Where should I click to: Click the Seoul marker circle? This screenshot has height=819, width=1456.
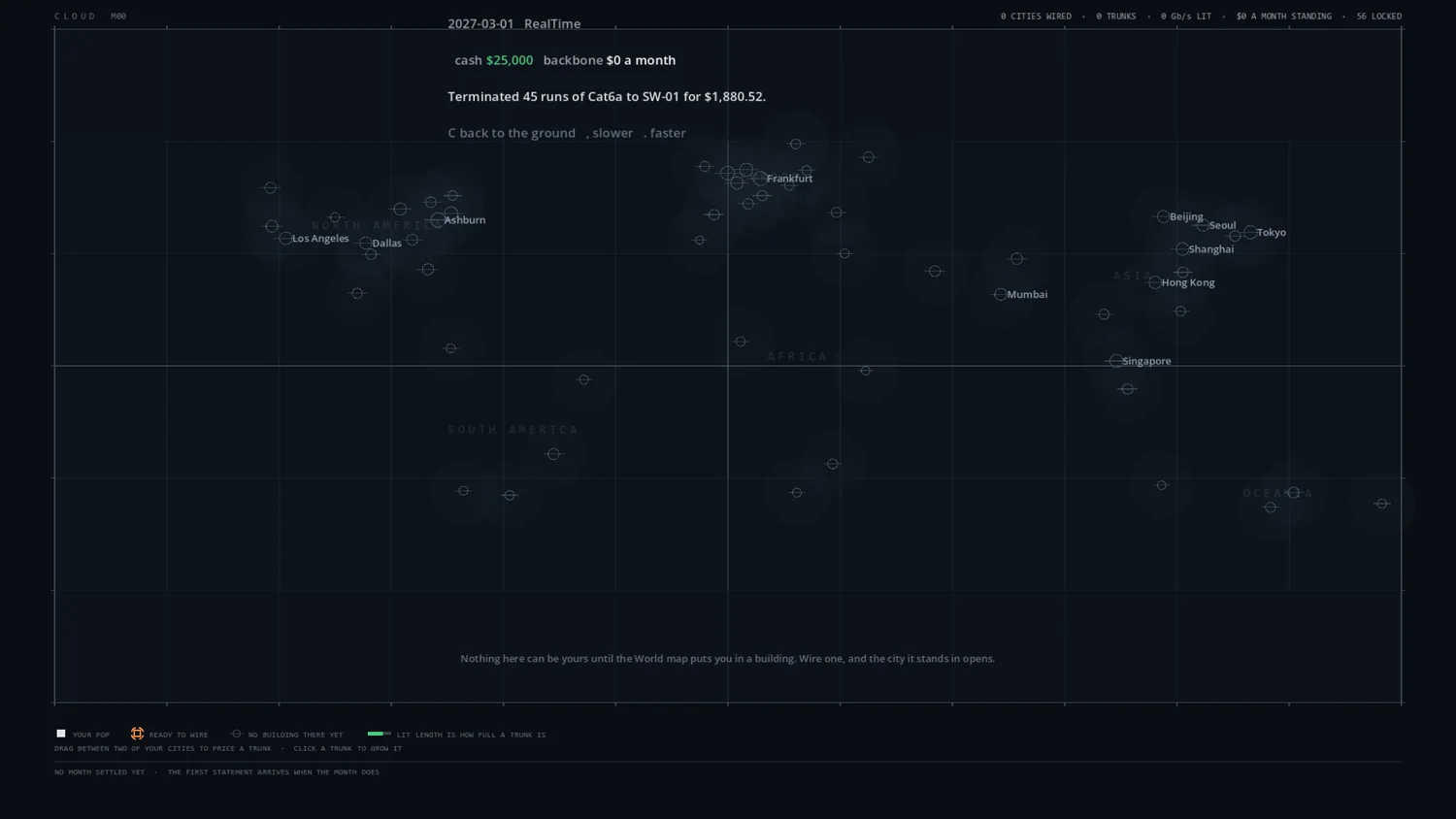1203,225
